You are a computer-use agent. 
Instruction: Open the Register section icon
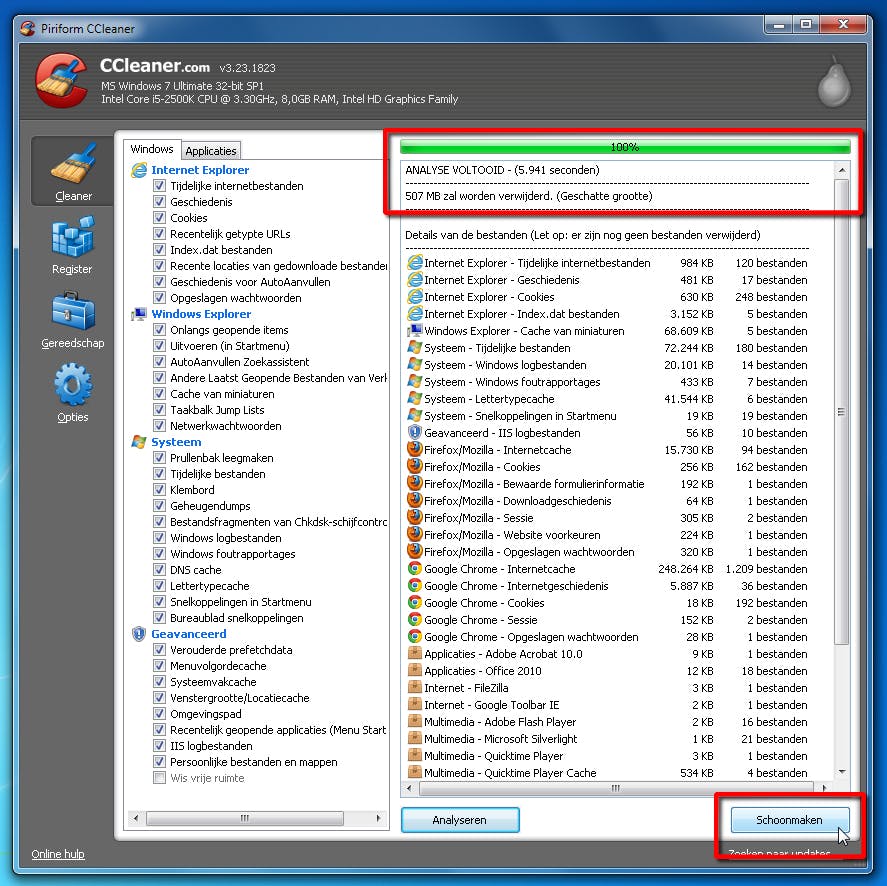click(72, 236)
